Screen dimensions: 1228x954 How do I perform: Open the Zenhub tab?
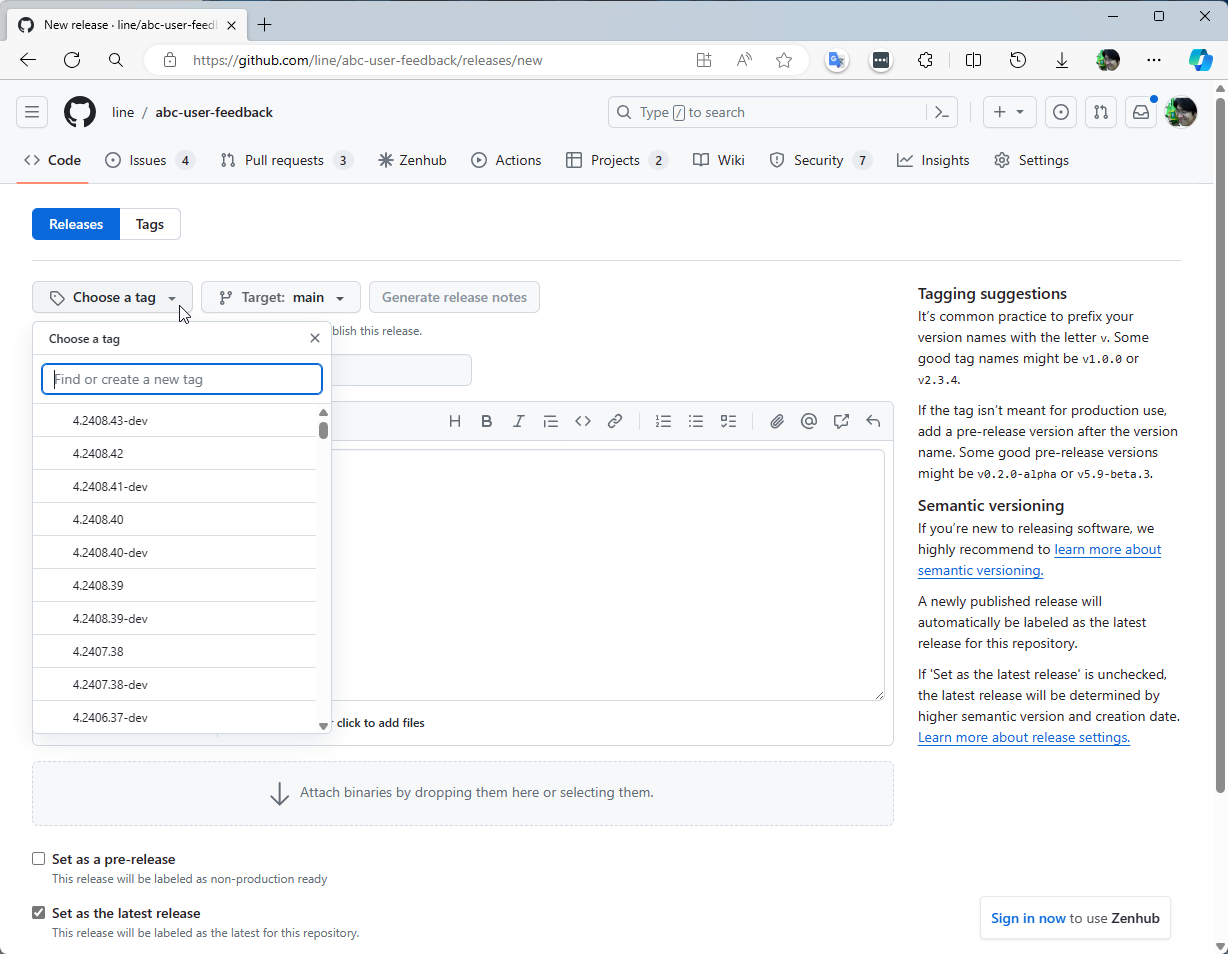[x=412, y=160]
